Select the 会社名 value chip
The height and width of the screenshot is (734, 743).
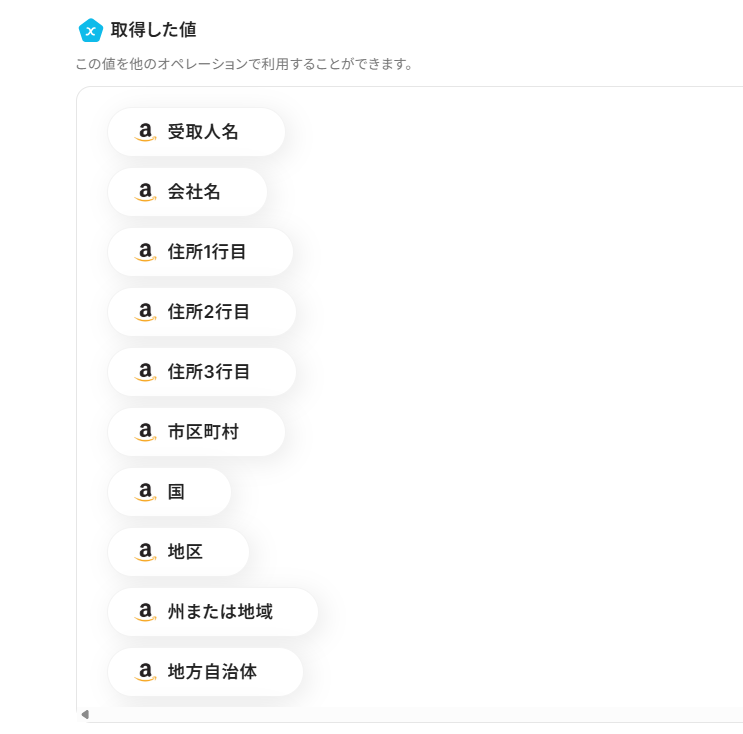pos(188,192)
